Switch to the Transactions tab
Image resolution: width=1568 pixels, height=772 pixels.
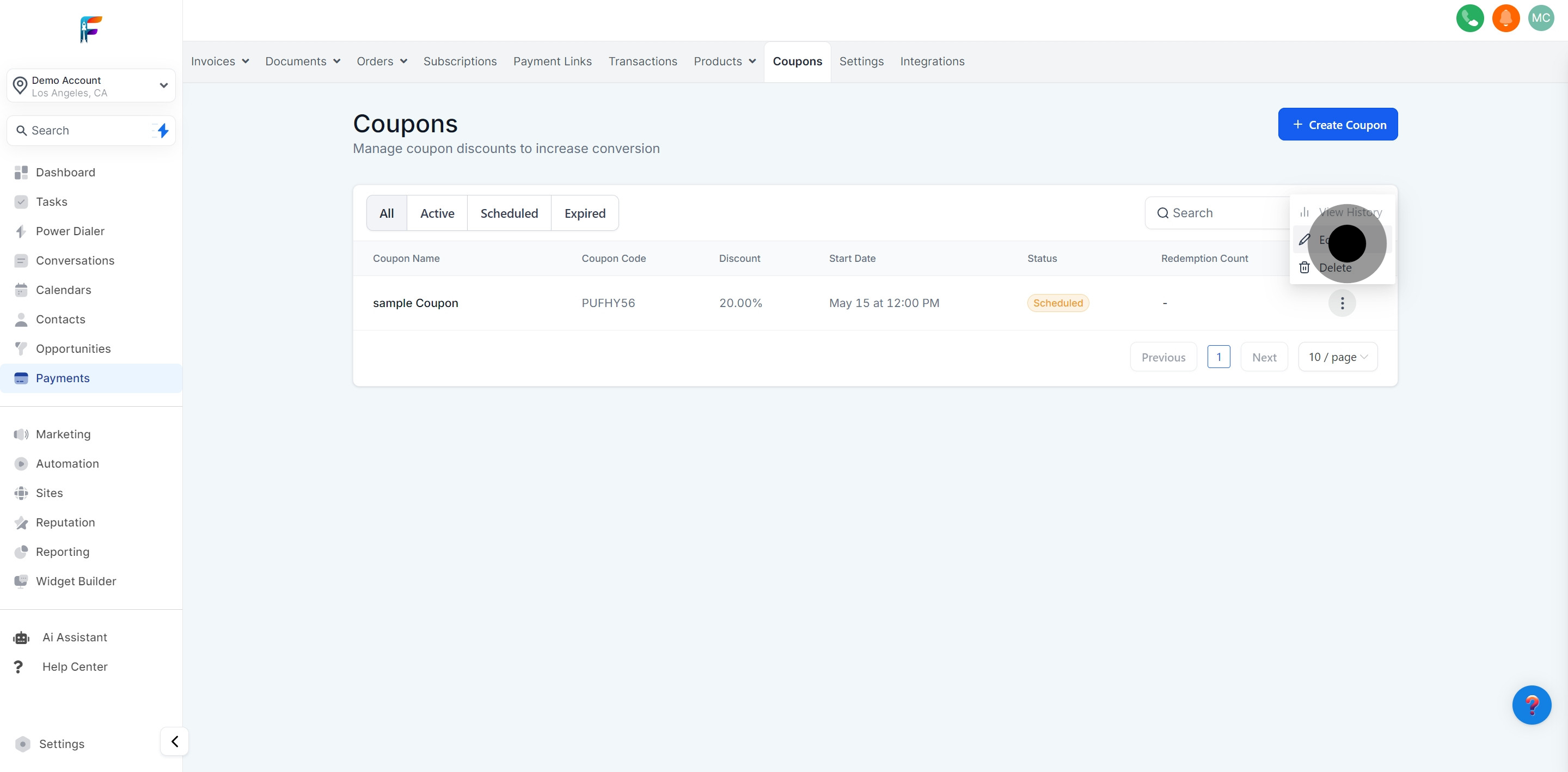coord(642,62)
